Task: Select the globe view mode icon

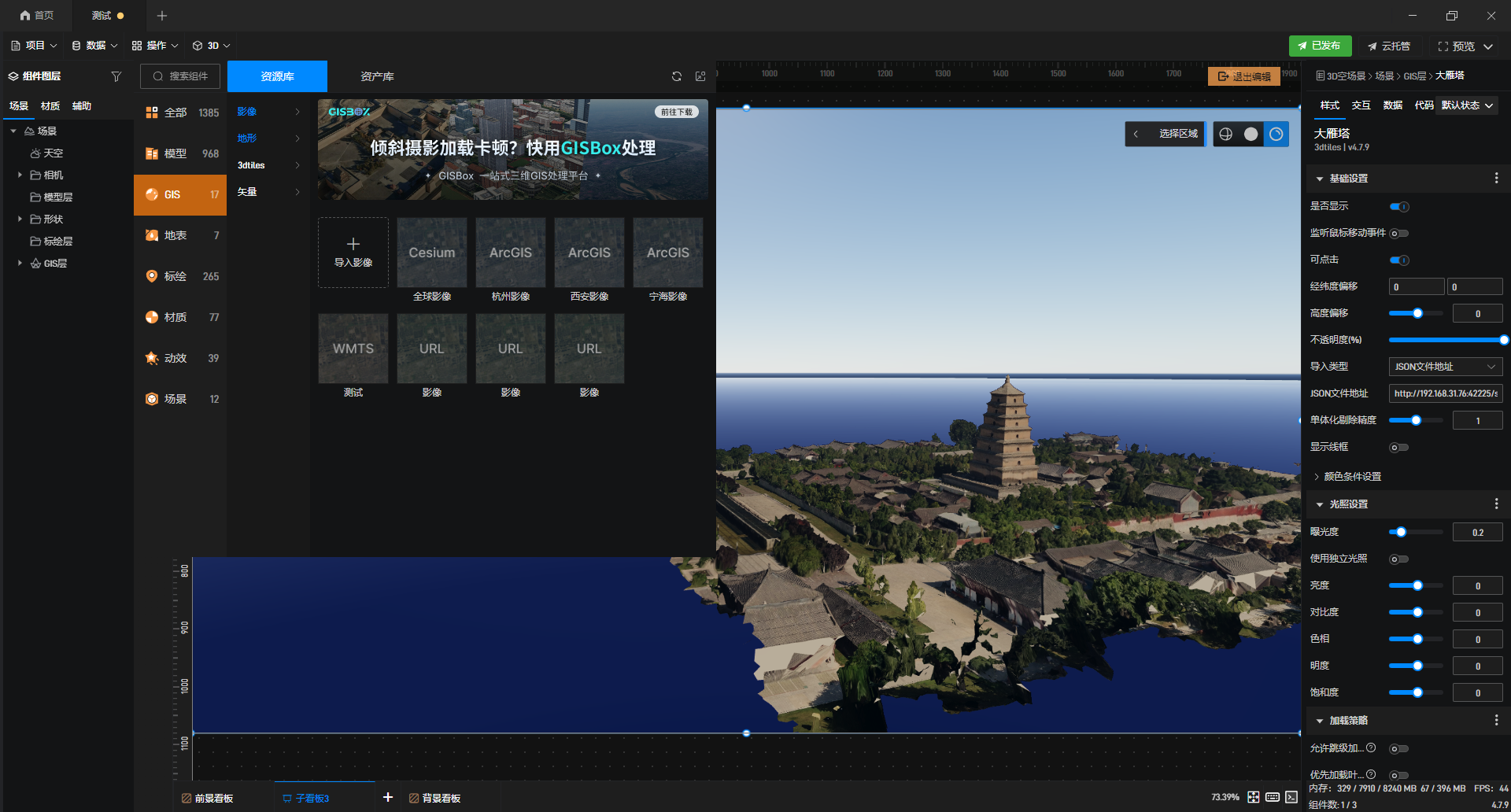Action: pyautogui.click(x=1226, y=134)
